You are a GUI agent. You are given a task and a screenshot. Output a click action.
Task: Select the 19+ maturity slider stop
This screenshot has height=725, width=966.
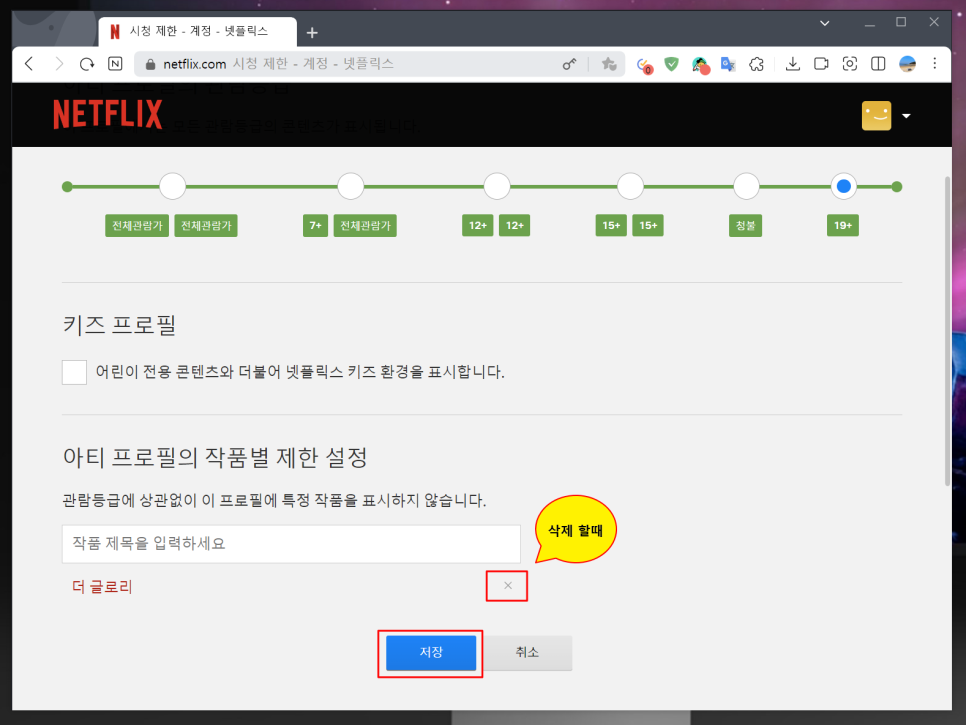click(x=844, y=186)
